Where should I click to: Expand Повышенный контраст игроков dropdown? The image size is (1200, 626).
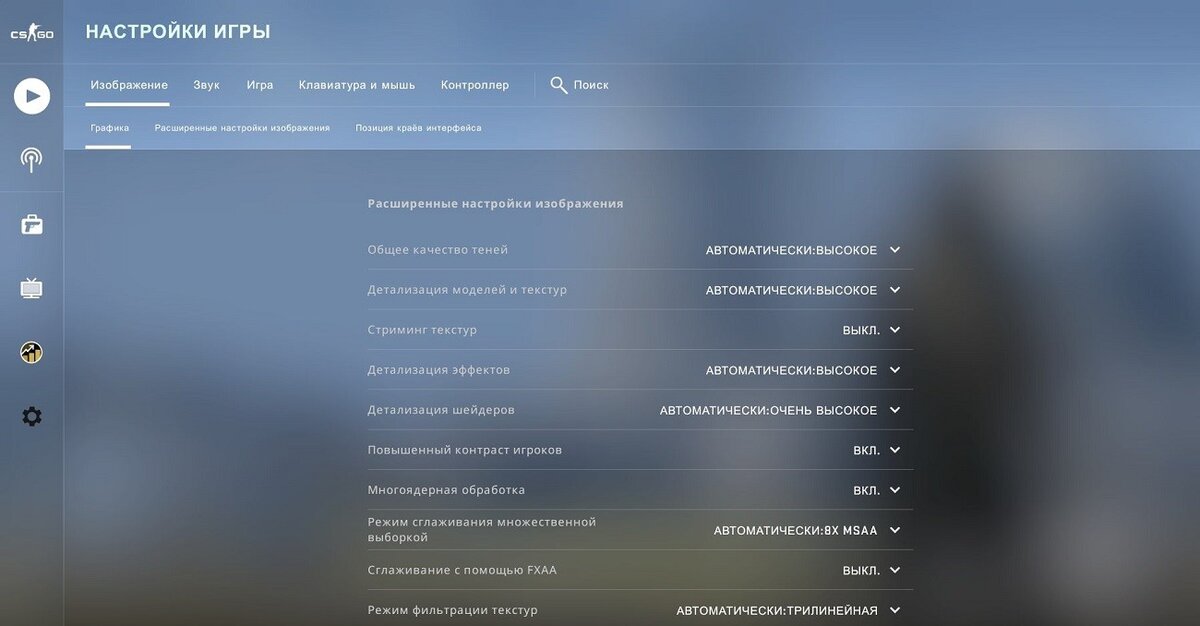876,450
